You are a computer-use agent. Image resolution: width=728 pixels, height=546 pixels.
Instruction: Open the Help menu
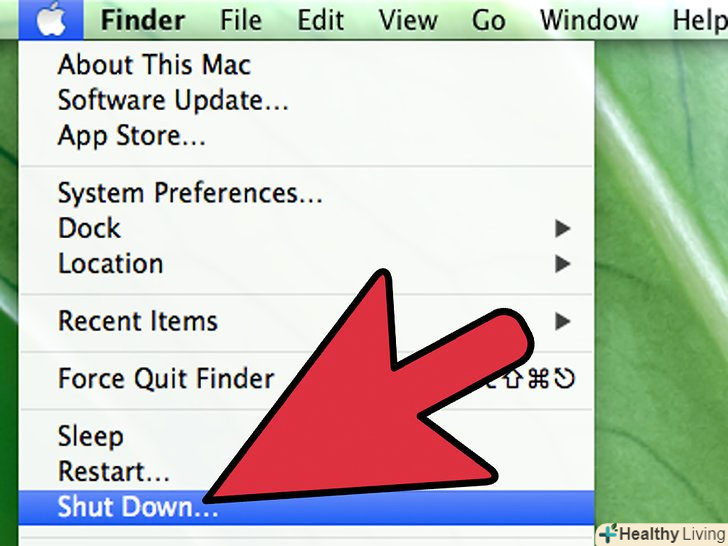tap(700, 20)
